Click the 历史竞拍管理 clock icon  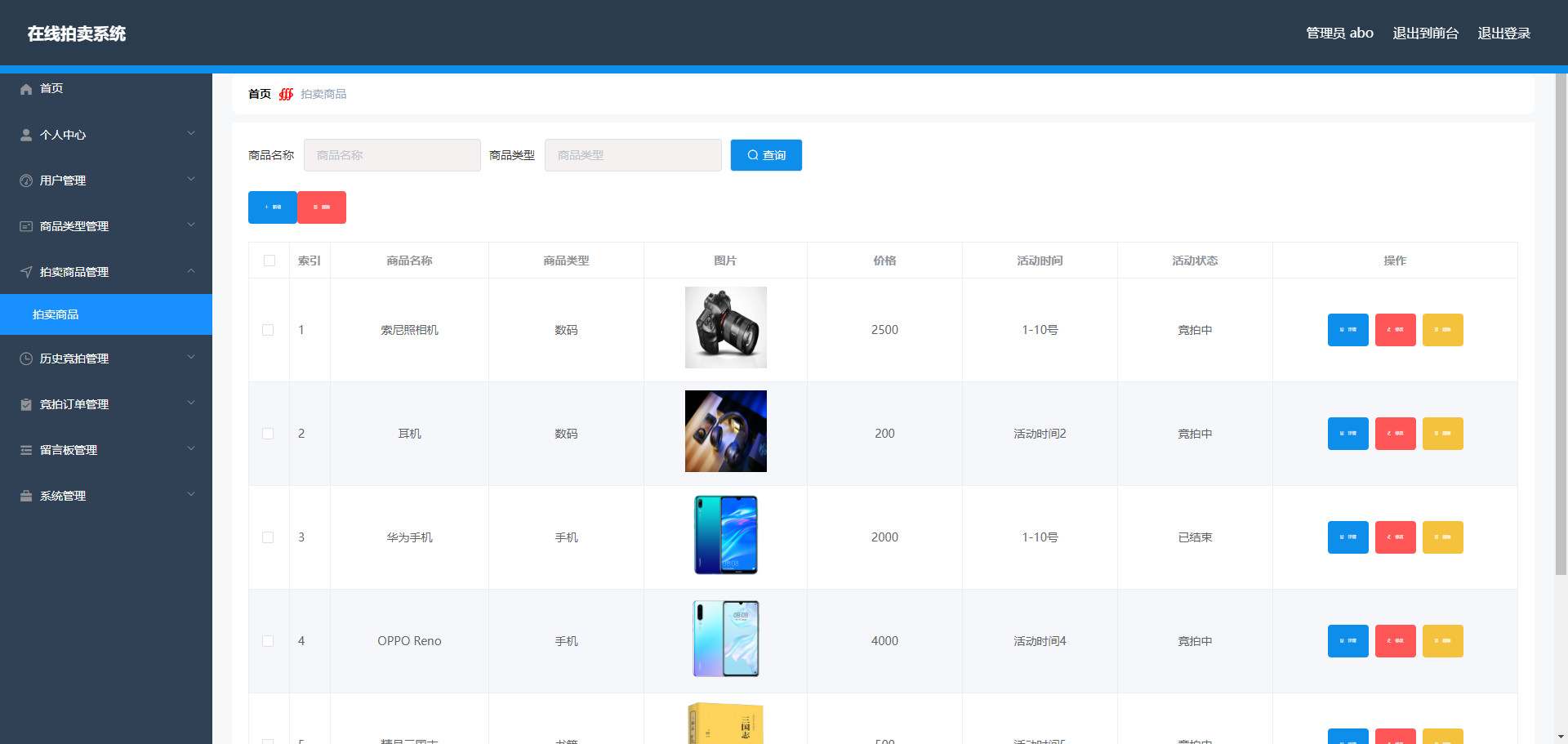(x=26, y=359)
